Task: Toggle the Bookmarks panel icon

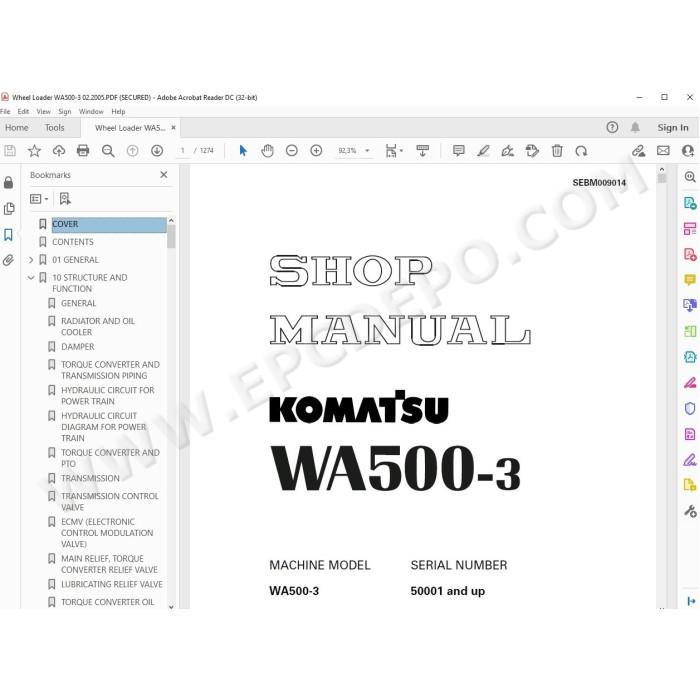Action: click(x=8, y=235)
